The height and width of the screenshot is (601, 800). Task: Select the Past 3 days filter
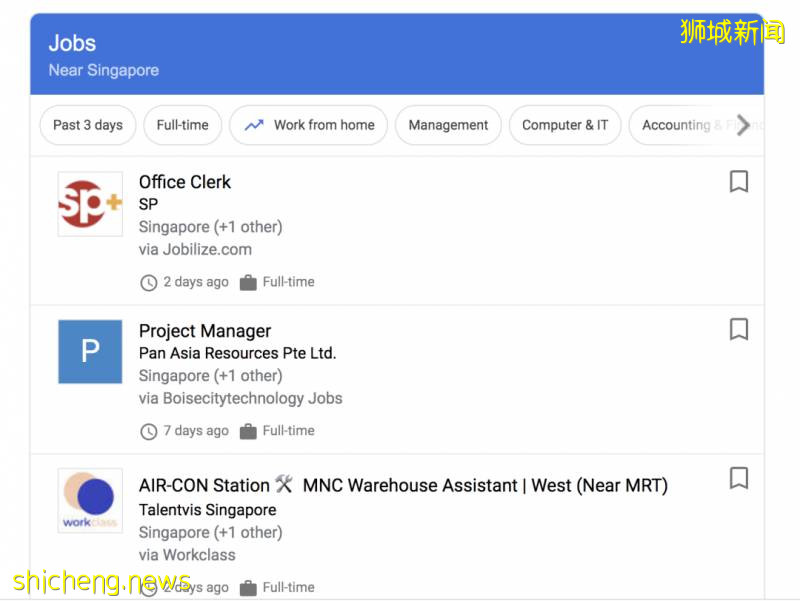click(x=88, y=125)
